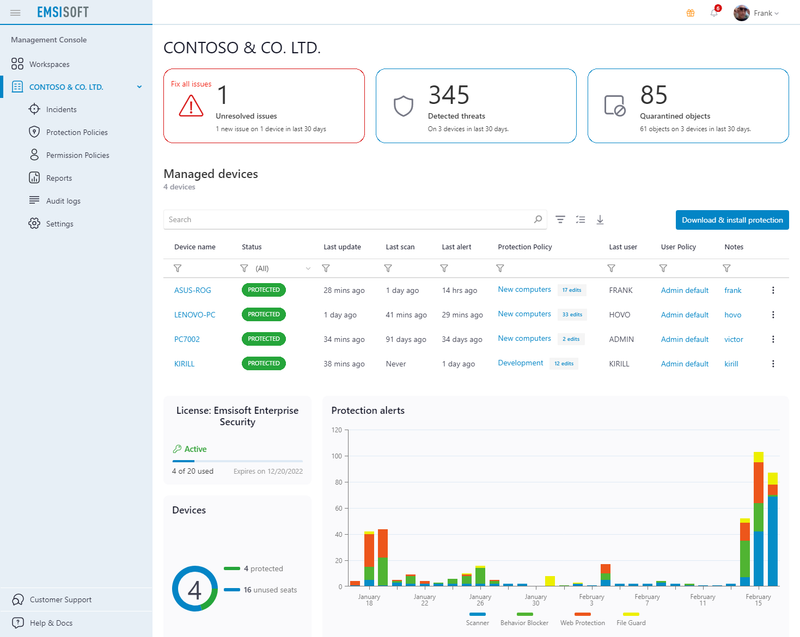Open Protection Policies in sidebar

[x=77, y=132]
